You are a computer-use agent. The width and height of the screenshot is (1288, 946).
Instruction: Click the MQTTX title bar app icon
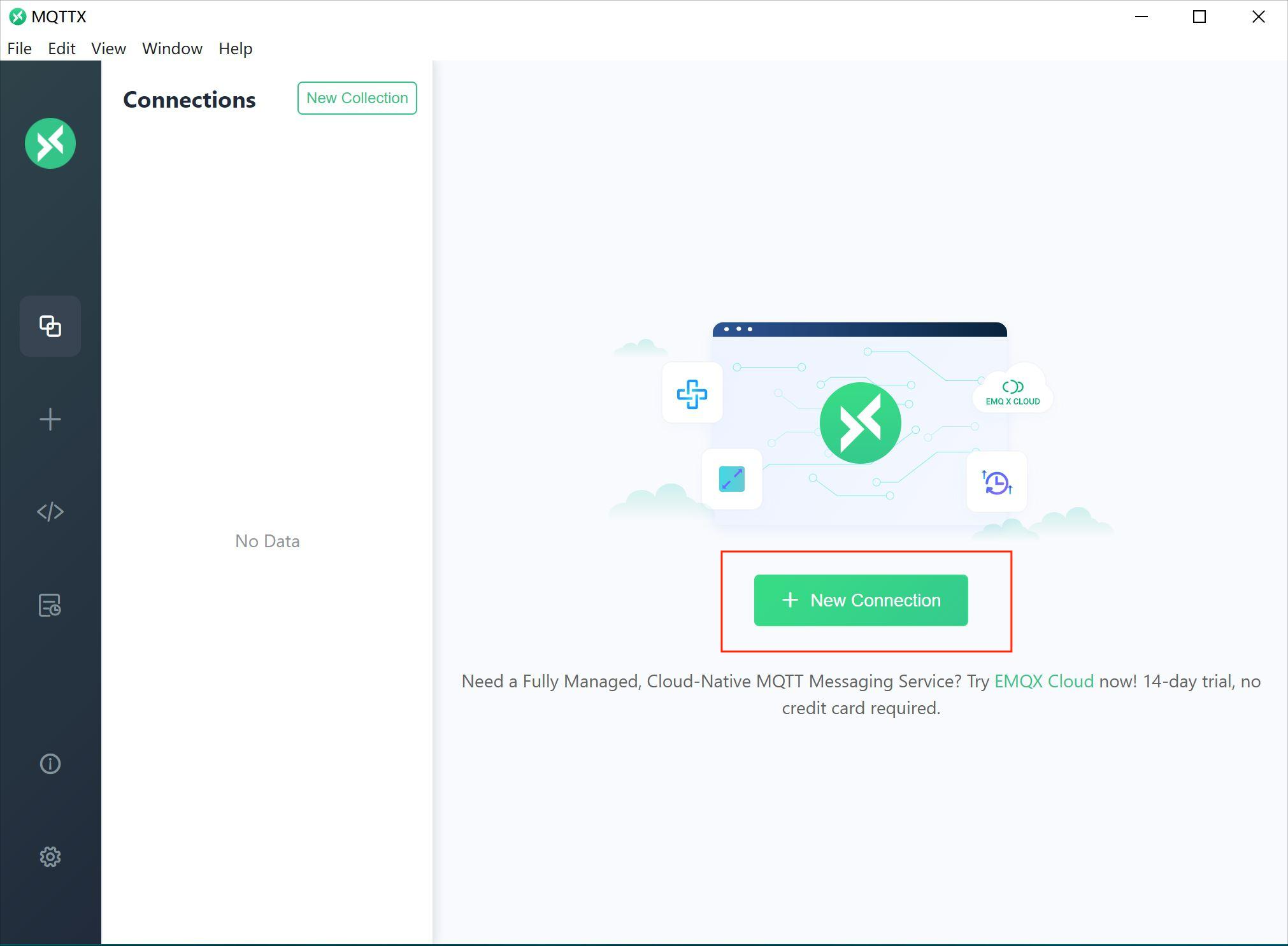[x=18, y=17]
